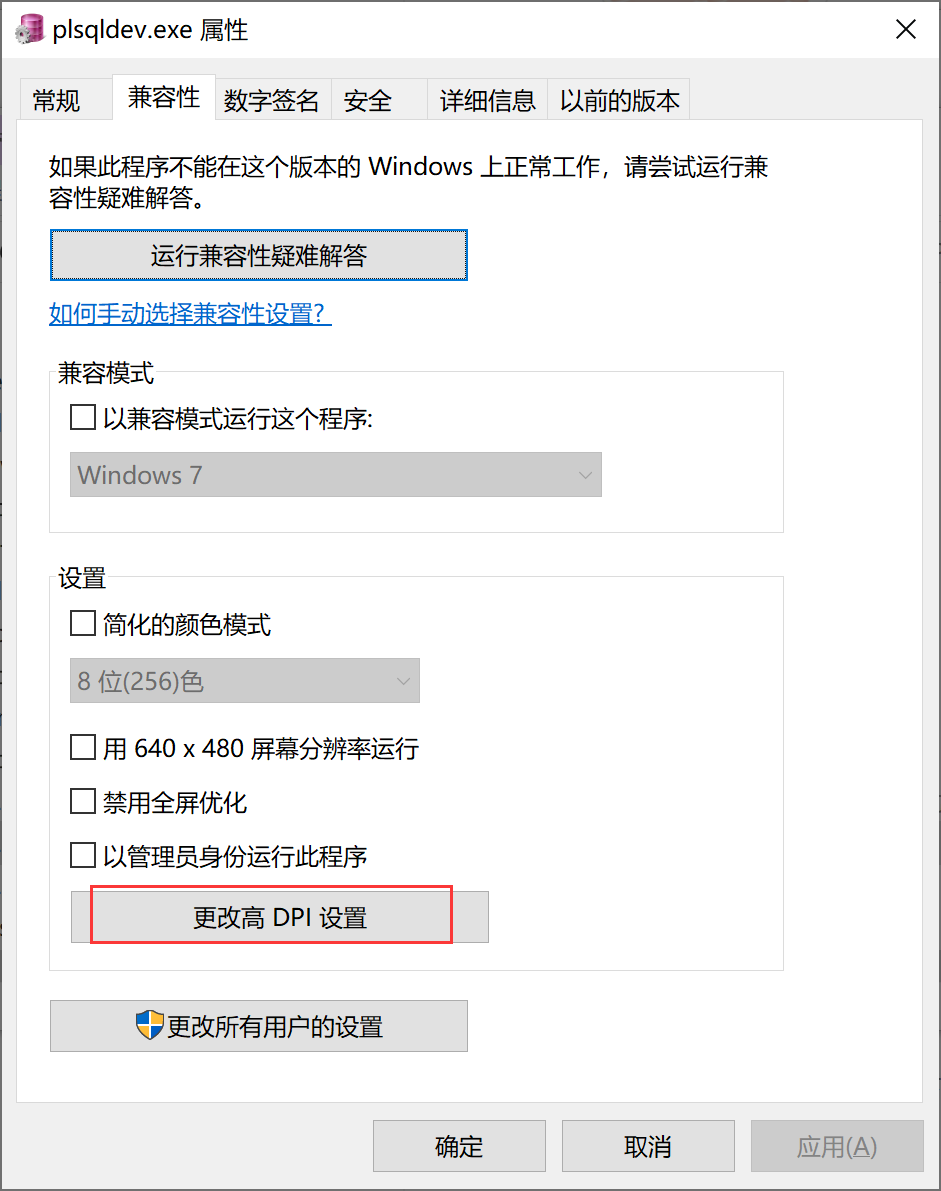Expand the Windows 7 compatibility dropdown
This screenshot has width=941, height=1191.
(x=336, y=475)
